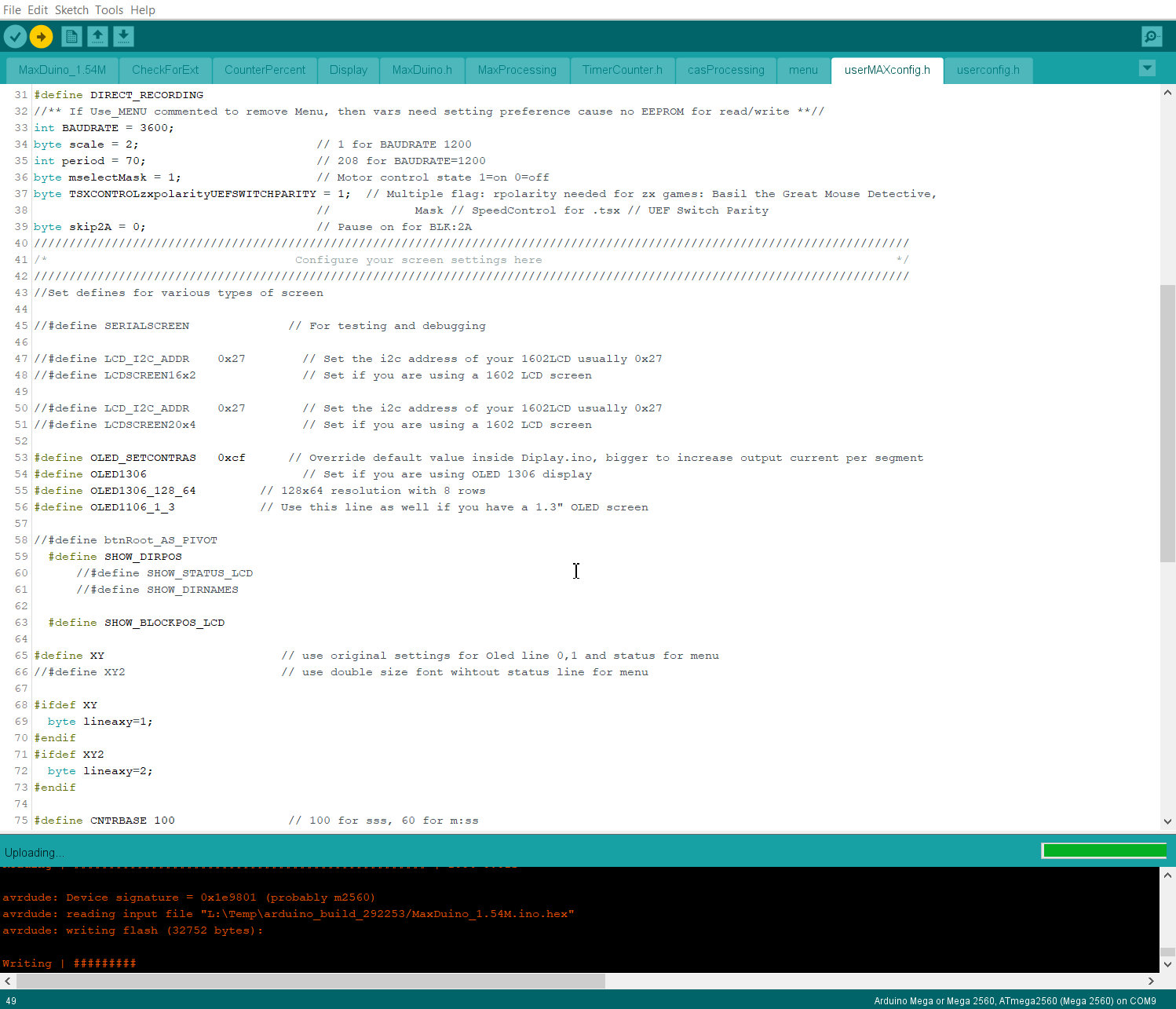
Task: Click the green upload progress bar
Action: coord(1104,850)
